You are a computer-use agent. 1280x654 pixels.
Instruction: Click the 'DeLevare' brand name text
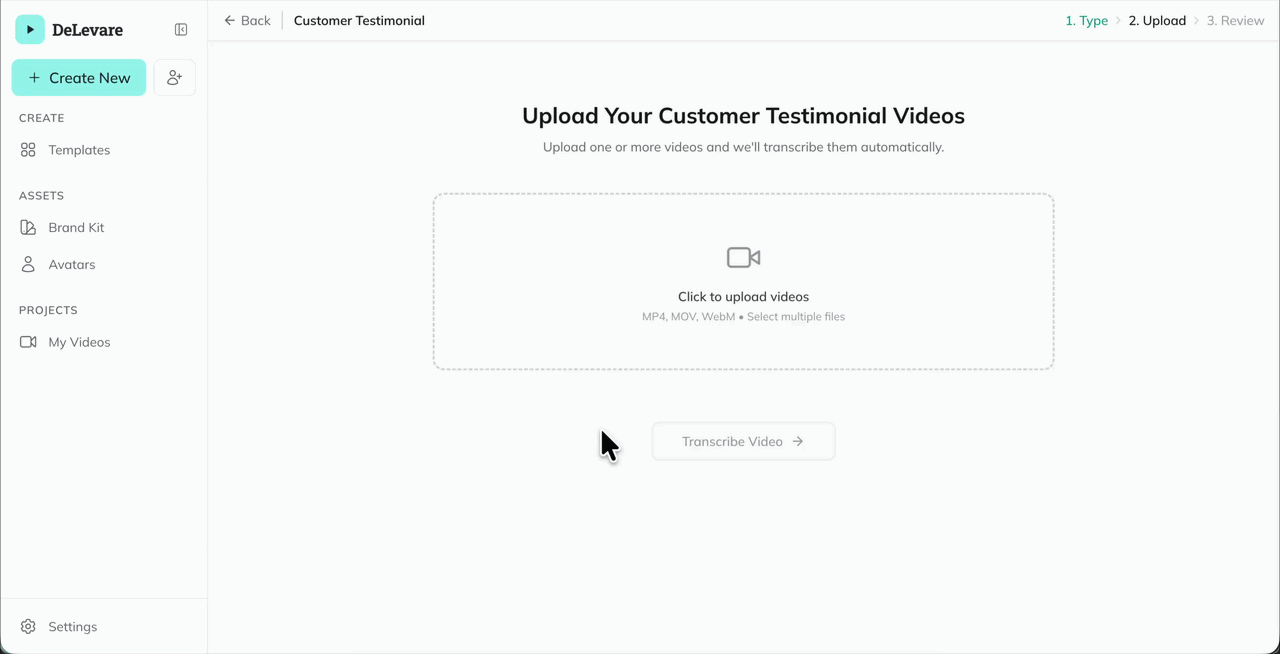[x=88, y=30]
